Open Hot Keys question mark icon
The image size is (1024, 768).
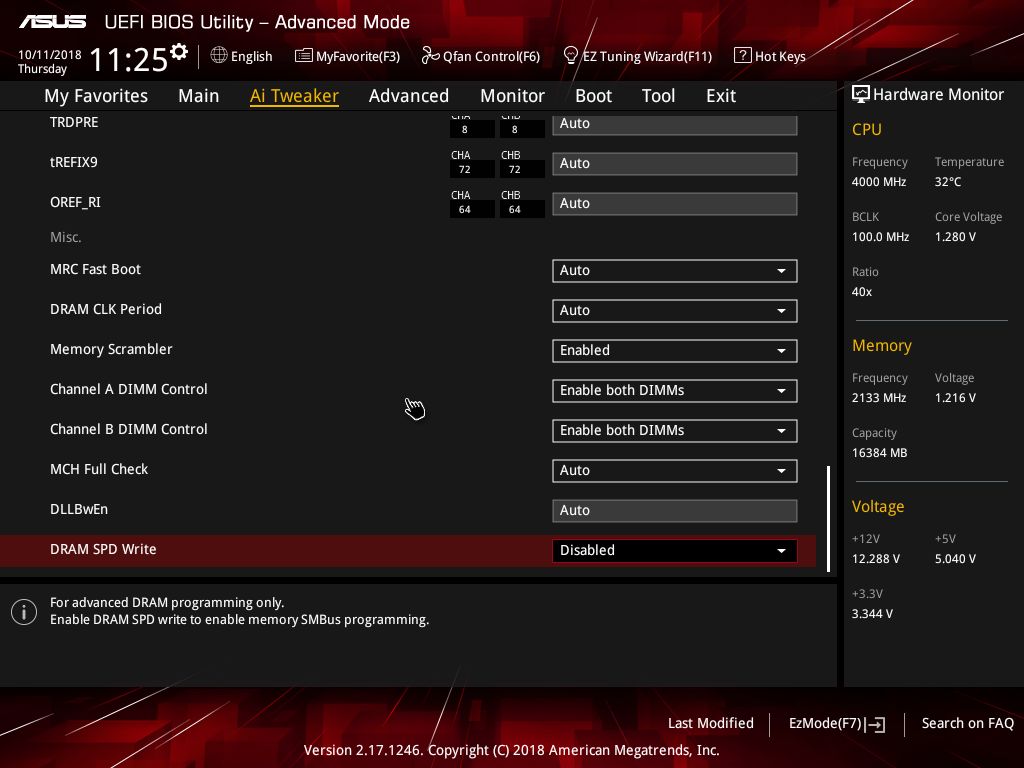743,56
